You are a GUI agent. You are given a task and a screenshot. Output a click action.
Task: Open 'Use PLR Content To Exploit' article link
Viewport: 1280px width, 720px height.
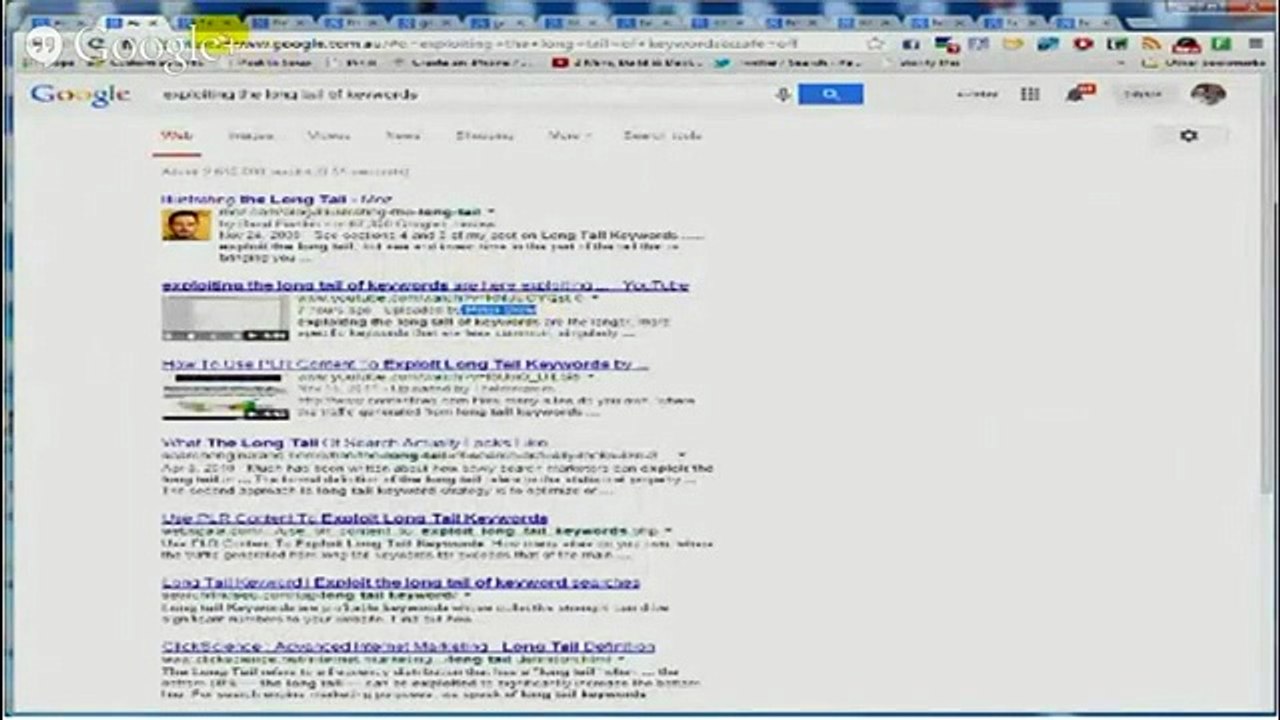coord(355,518)
